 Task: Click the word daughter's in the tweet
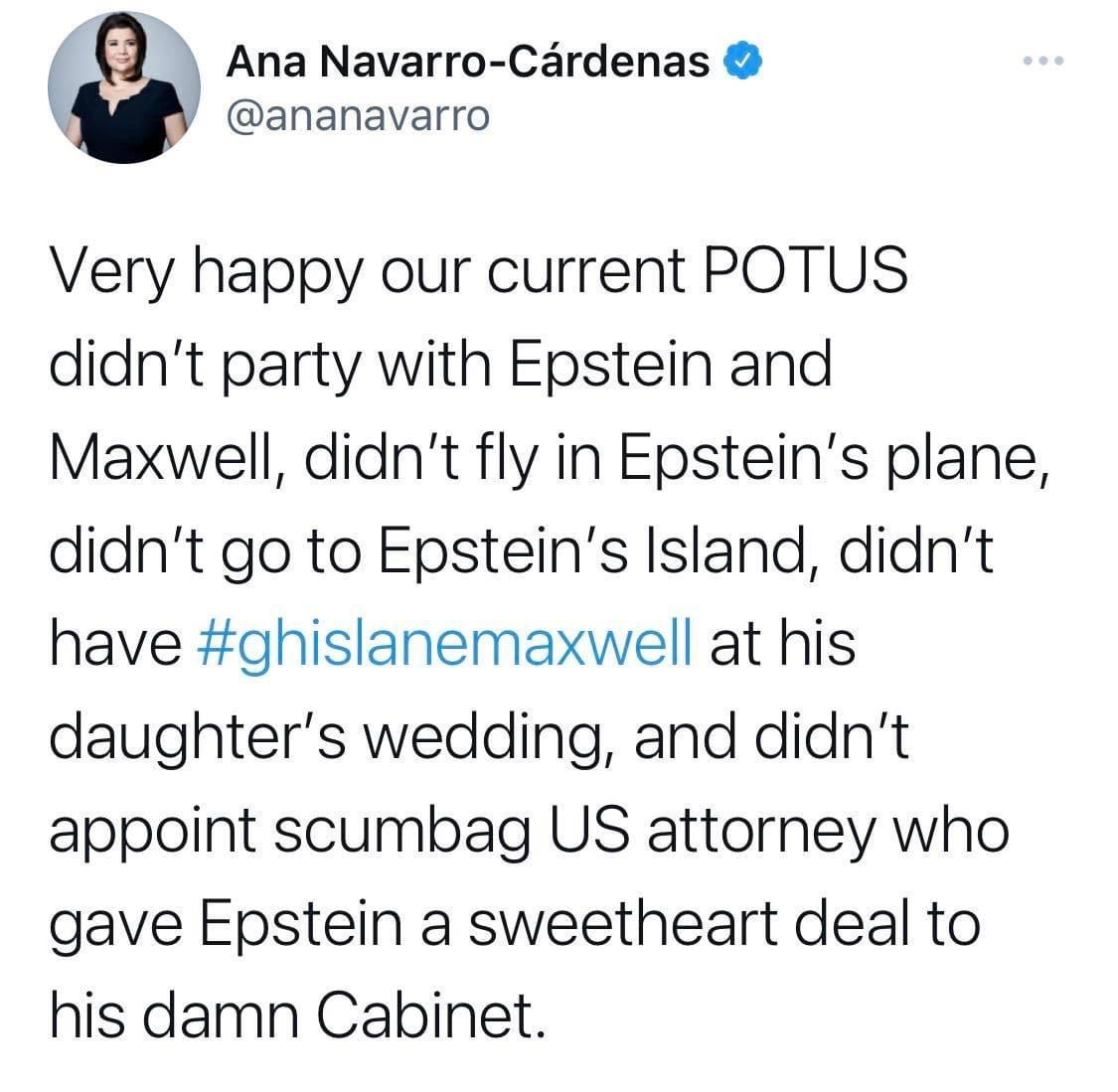[x=198, y=737]
